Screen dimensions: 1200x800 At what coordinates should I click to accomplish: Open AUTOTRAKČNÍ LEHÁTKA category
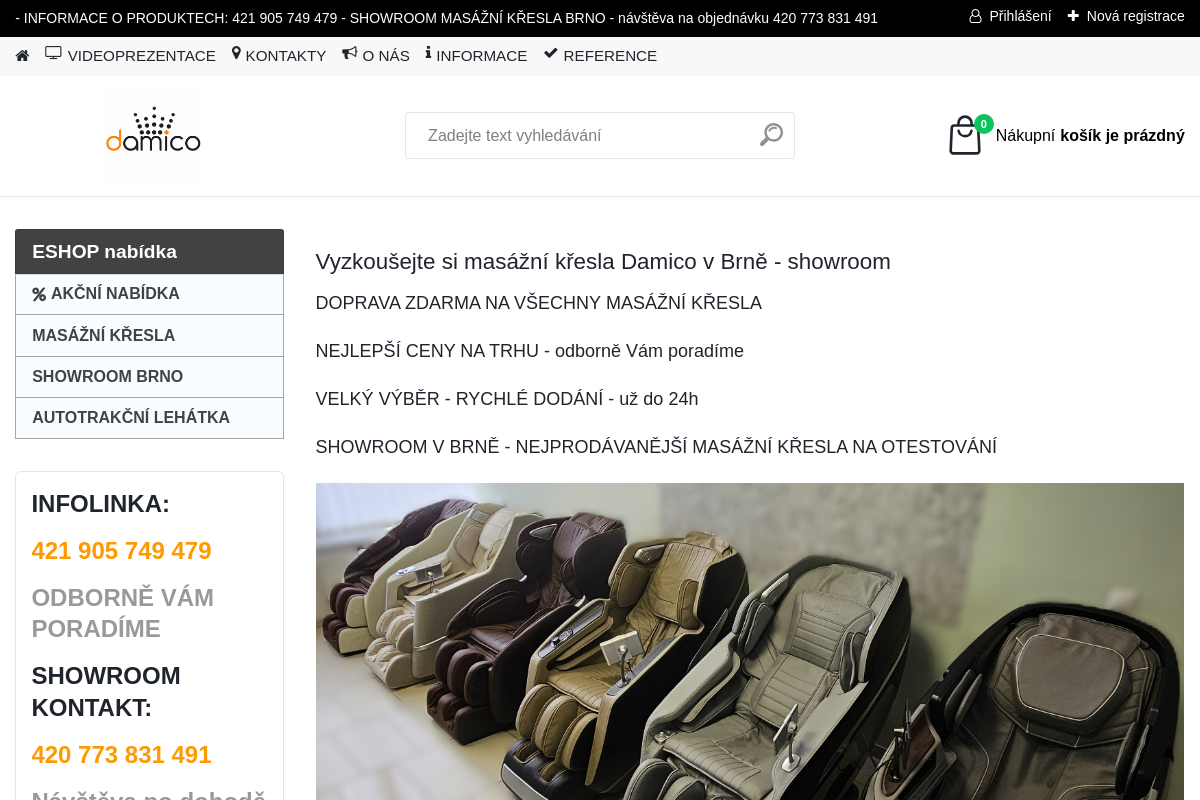click(x=131, y=417)
